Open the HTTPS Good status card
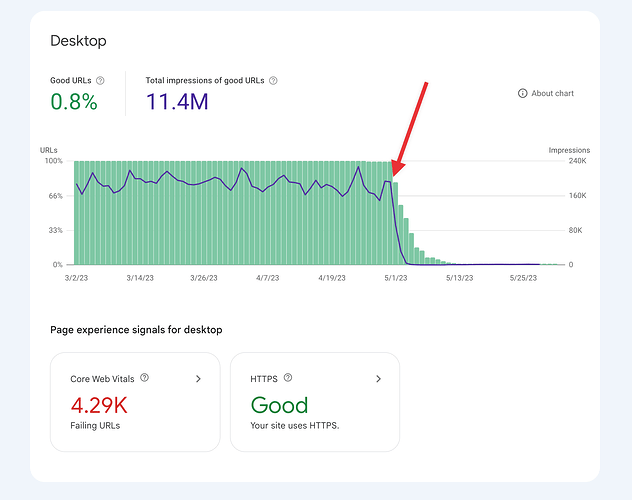The image size is (632, 500). (x=315, y=402)
